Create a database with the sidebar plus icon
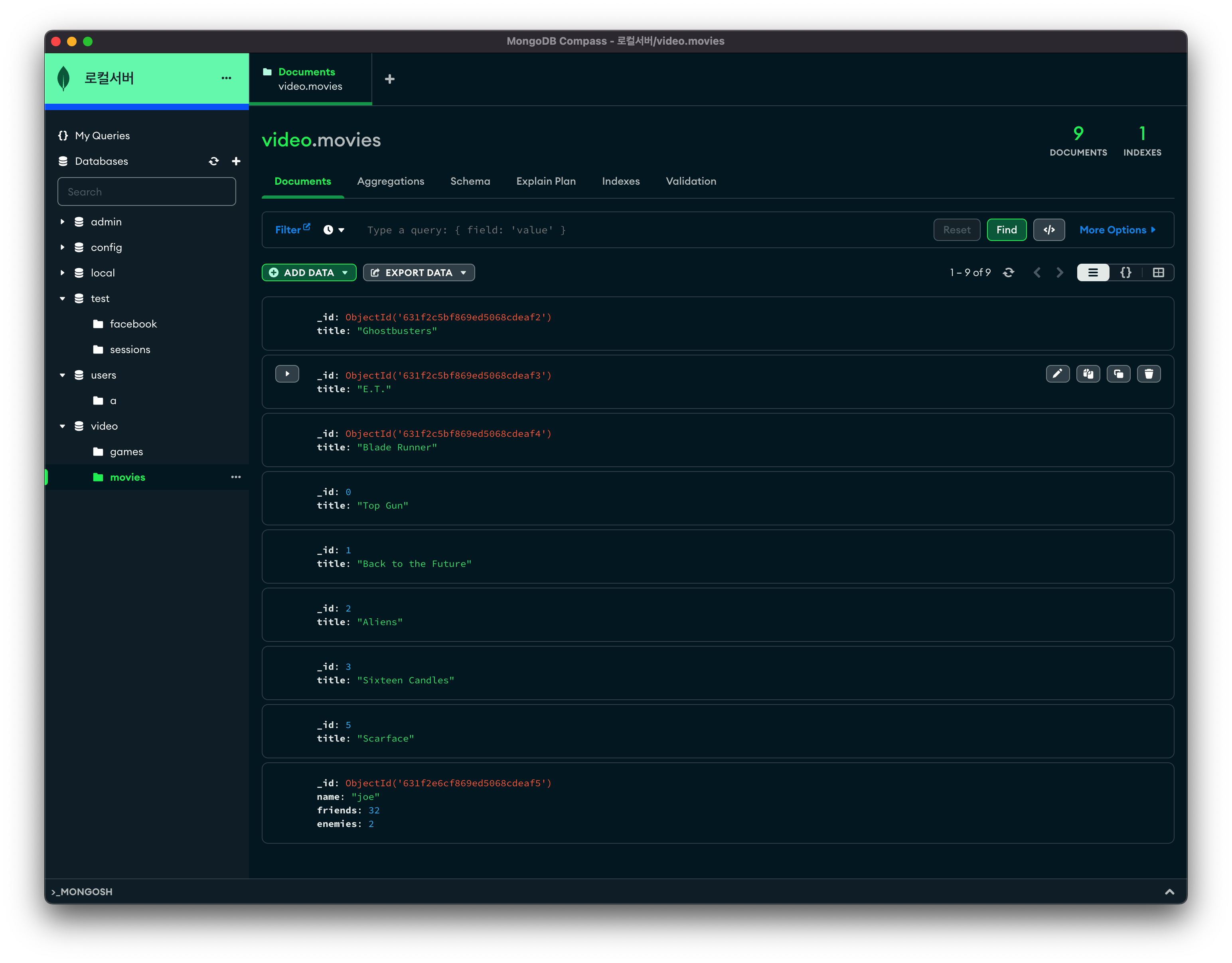 (x=236, y=161)
